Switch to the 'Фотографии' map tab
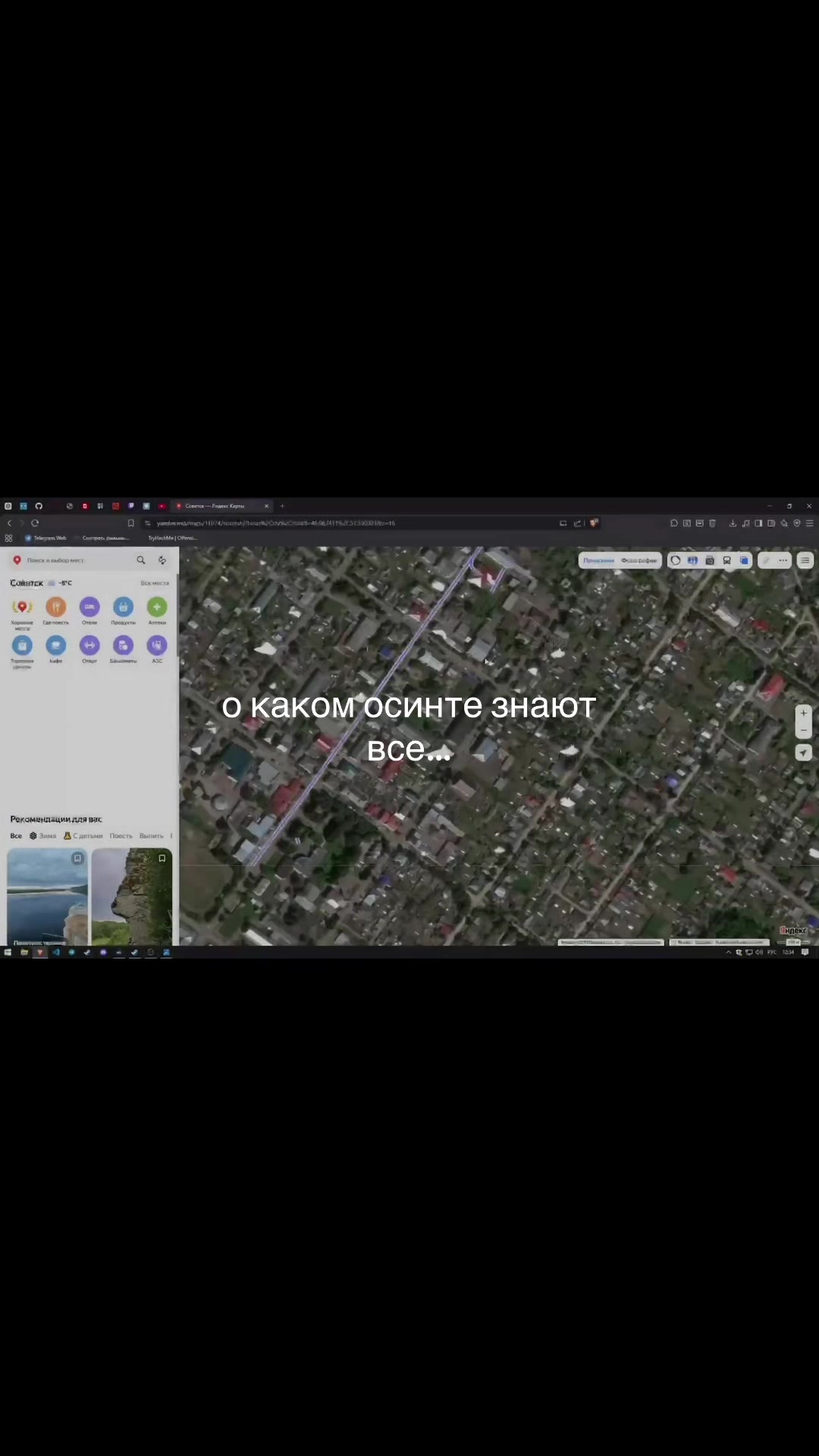 pos(639,560)
